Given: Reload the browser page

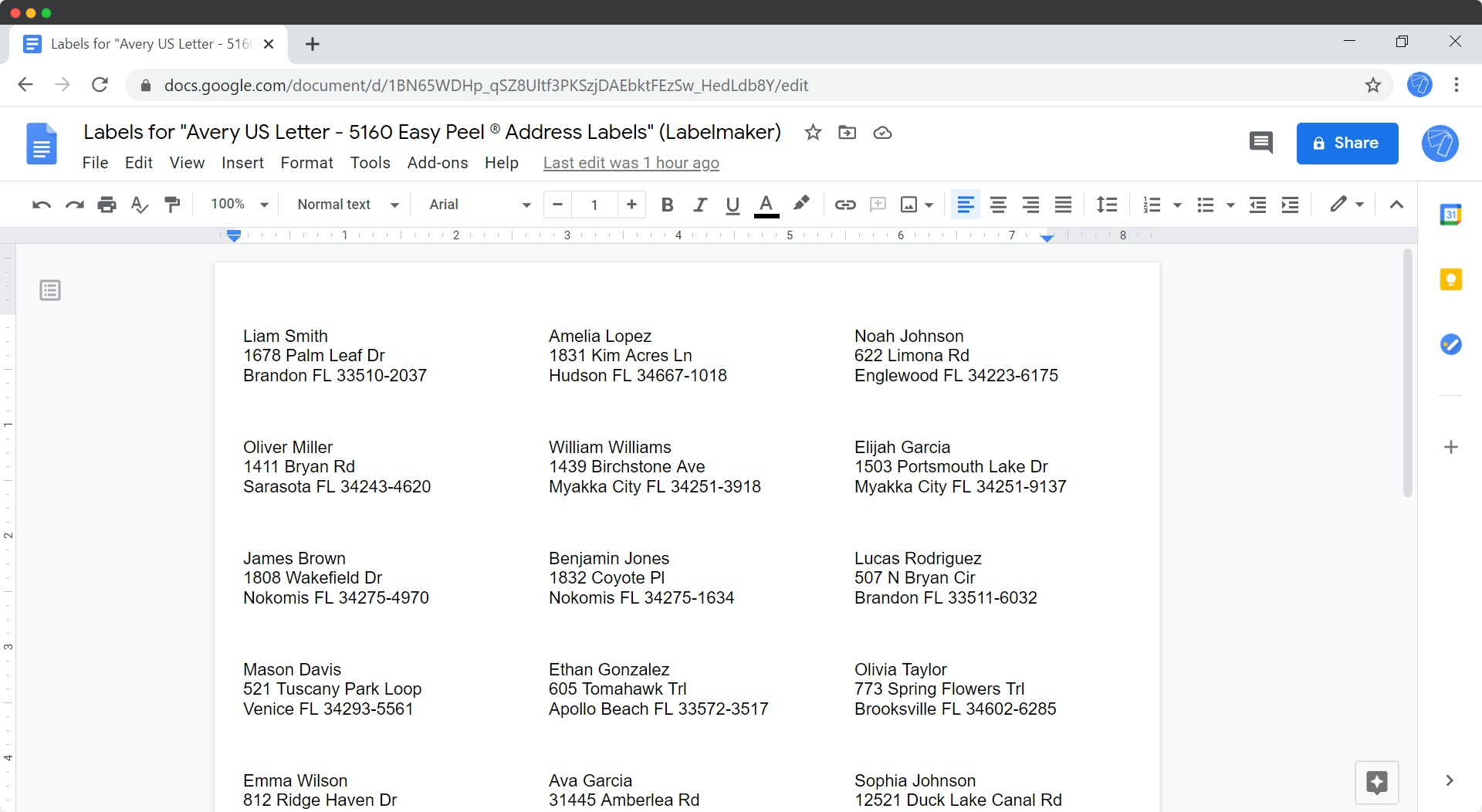Looking at the screenshot, I should coord(100,85).
